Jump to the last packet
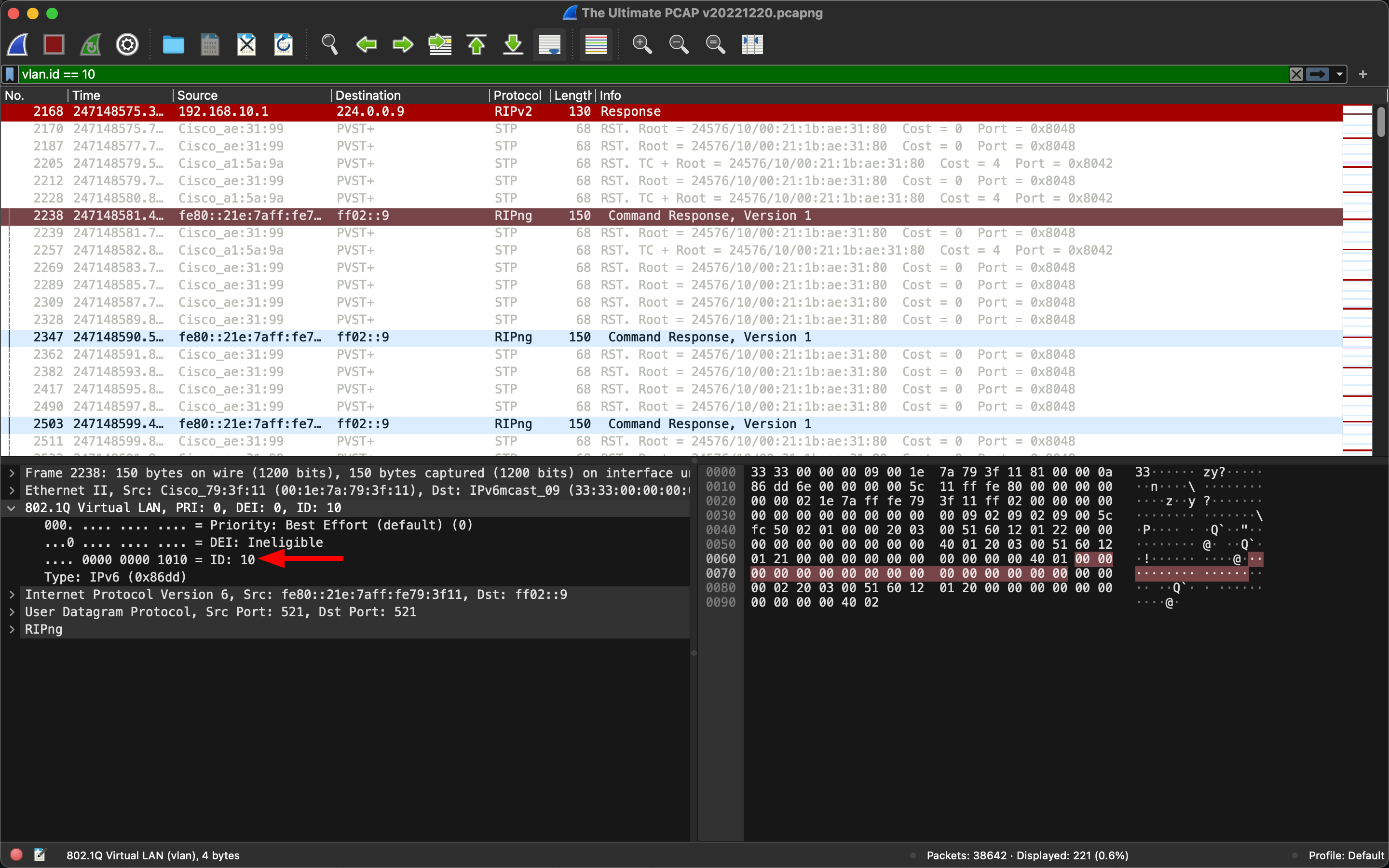This screenshot has width=1389, height=868. click(x=513, y=44)
